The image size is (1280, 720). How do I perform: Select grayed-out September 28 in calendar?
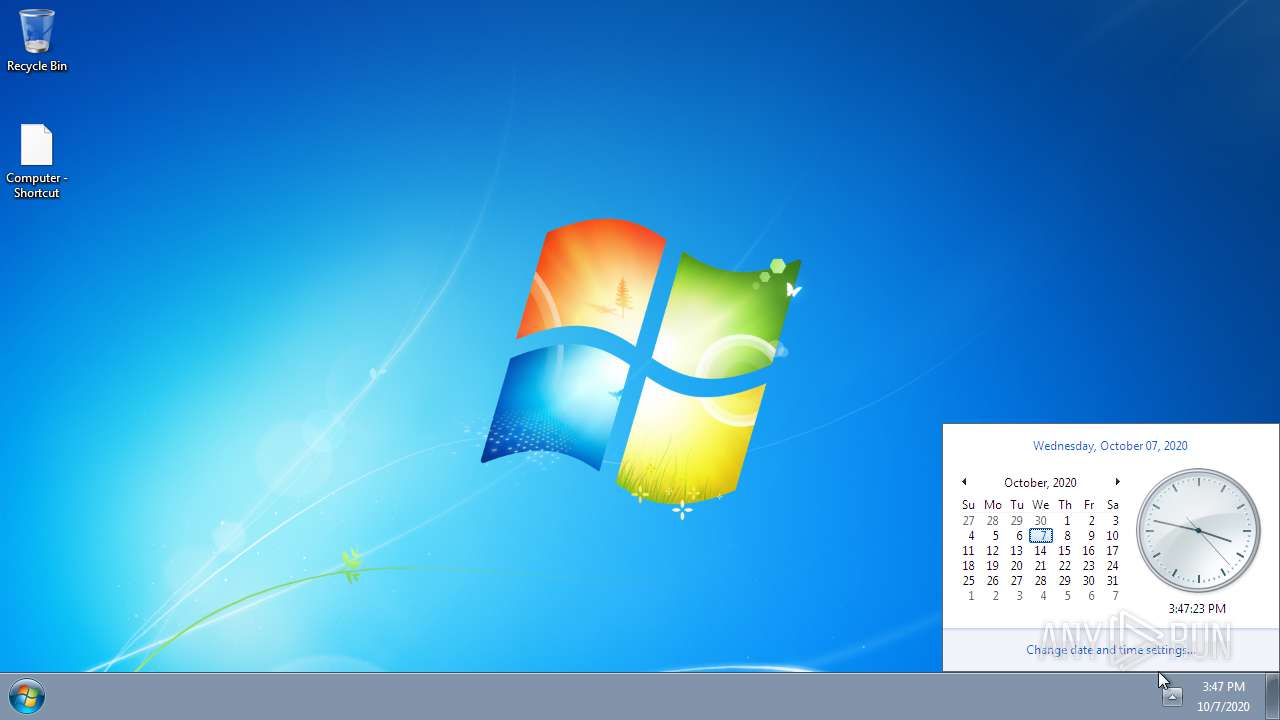pyautogui.click(x=993, y=521)
